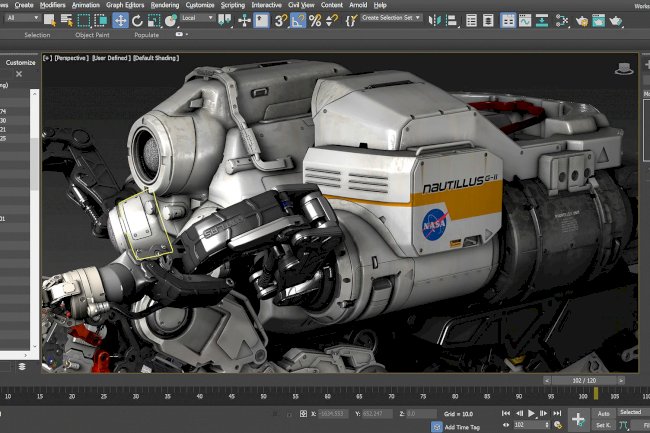
Task: Enable Select and Manipulate tool
Action: [x=245, y=20]
